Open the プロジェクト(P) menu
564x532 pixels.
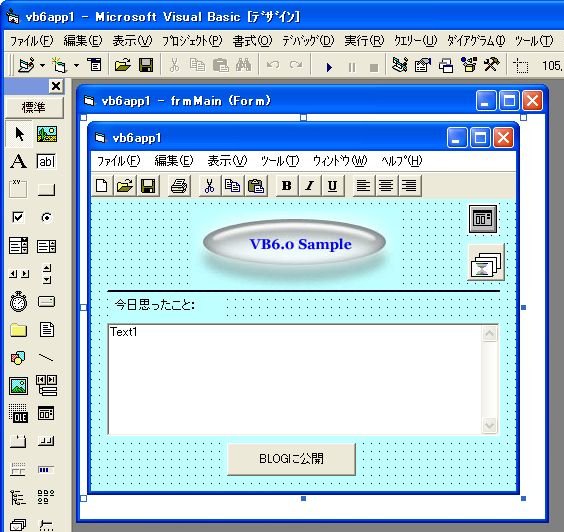(192, 41)
